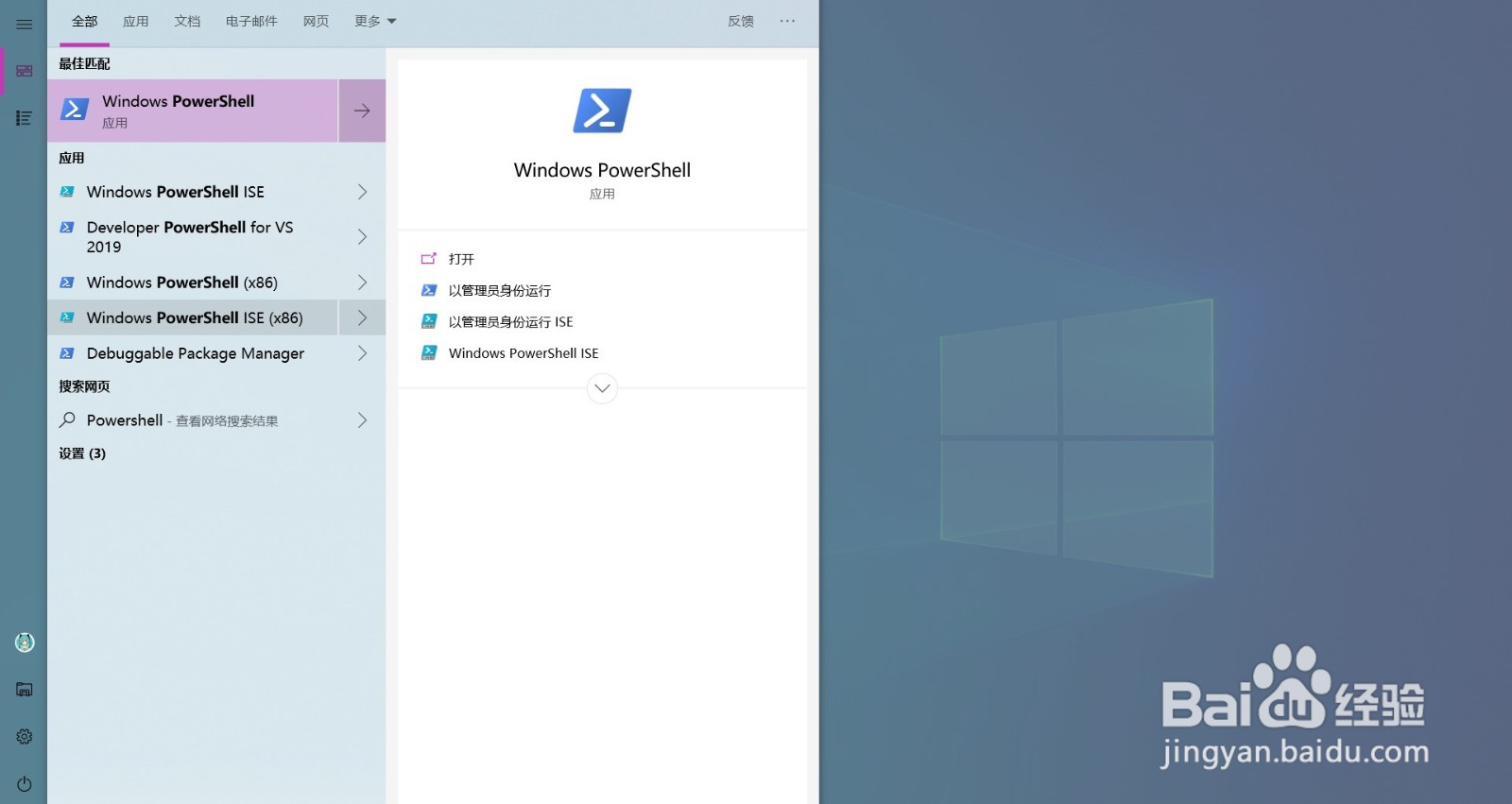Choose 以管理员身份运行

click(x=500, y=290)
